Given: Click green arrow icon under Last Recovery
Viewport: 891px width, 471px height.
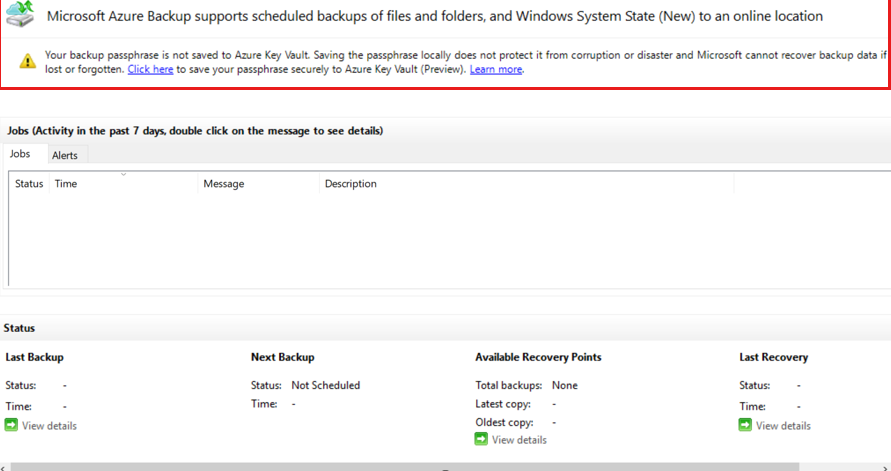Looking at the screenshot, I should pyautogui.click(x=745, y=425).
